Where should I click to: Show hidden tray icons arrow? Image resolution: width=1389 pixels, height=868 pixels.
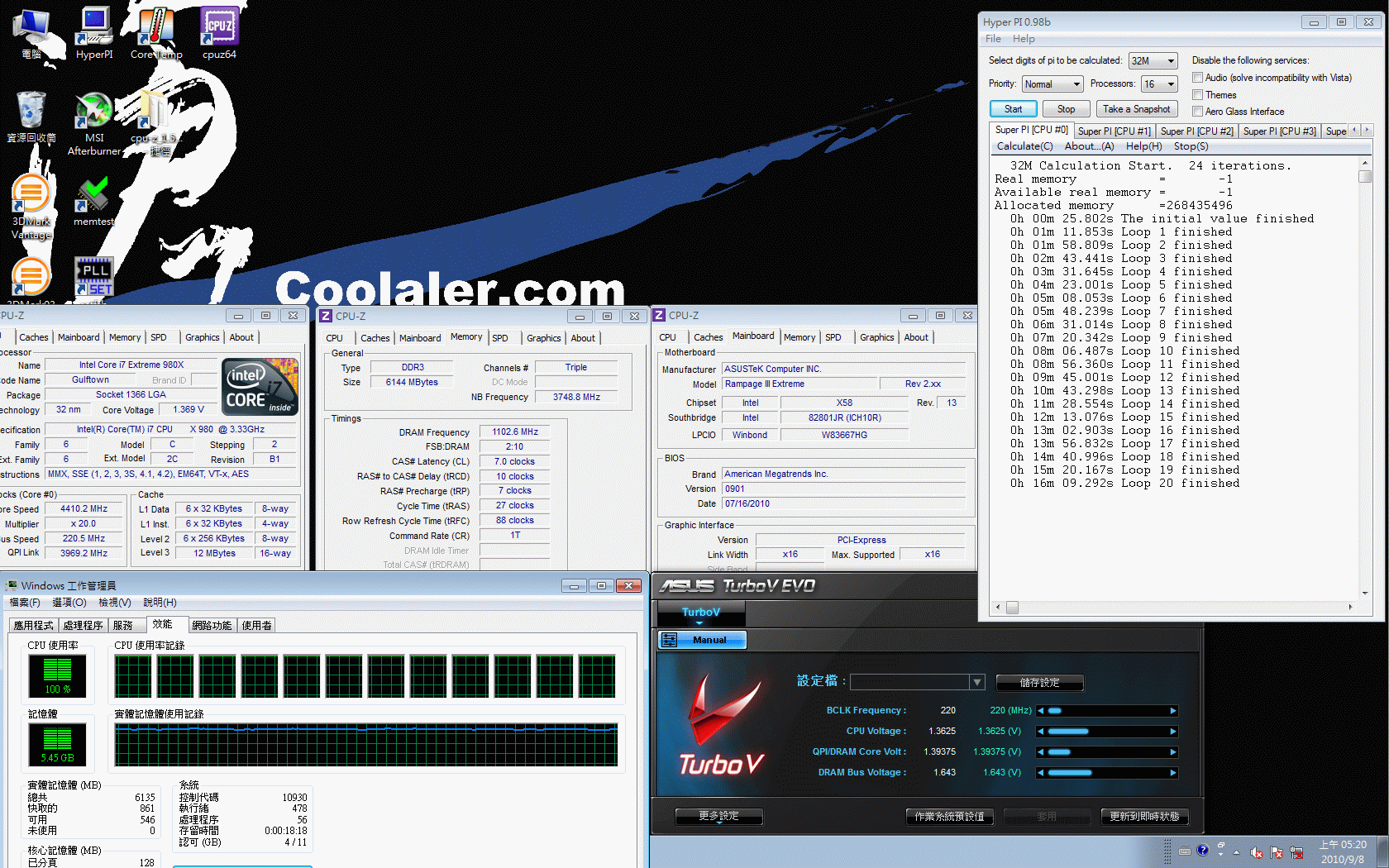tap(1237, 852)
